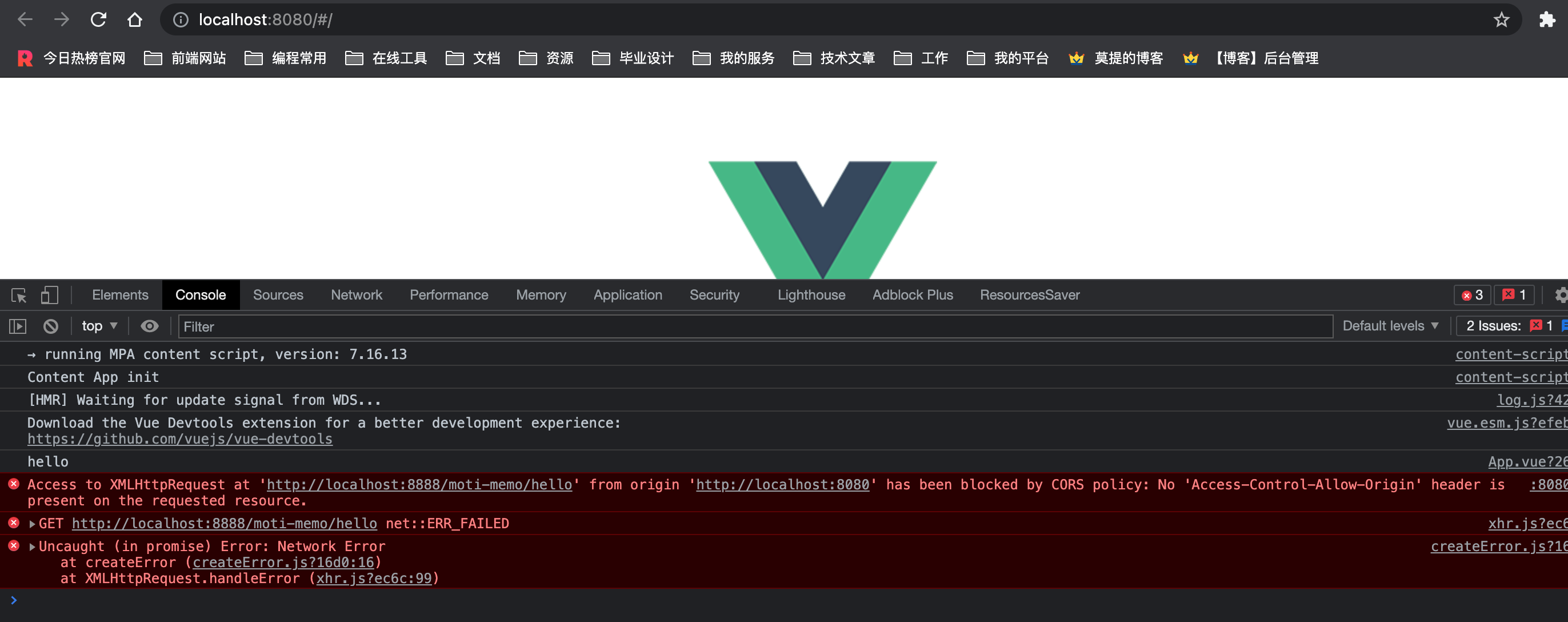This screenshot has height=622, width=1568.
Task: Switch to the Sources tab
Action: (x=278, y=296)
